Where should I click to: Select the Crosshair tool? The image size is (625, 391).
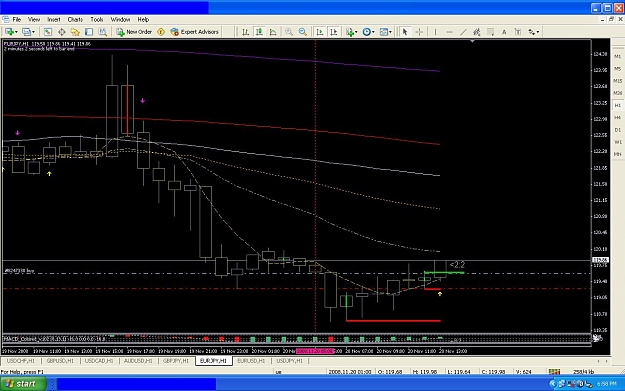coord(419,32)
